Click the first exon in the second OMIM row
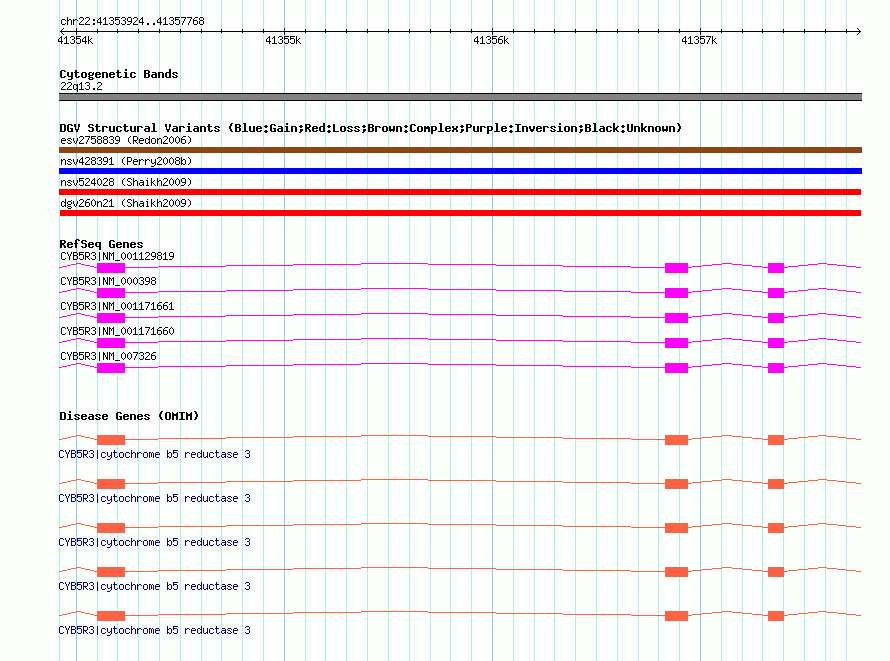This screenshot has height=661, width=890. [111, 484]
